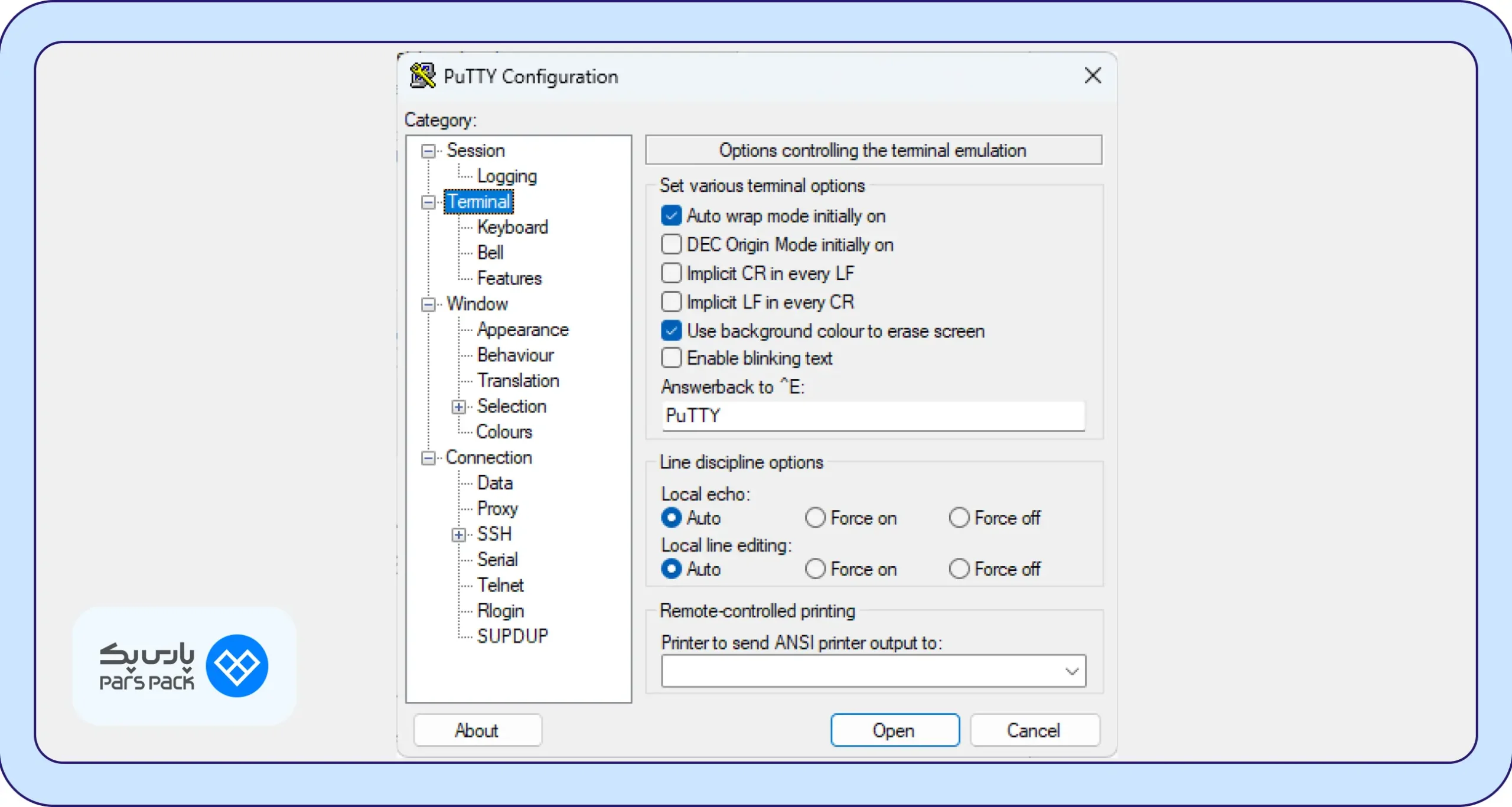
Task: Expand the SSH tree node
Action: click(459, 535)
